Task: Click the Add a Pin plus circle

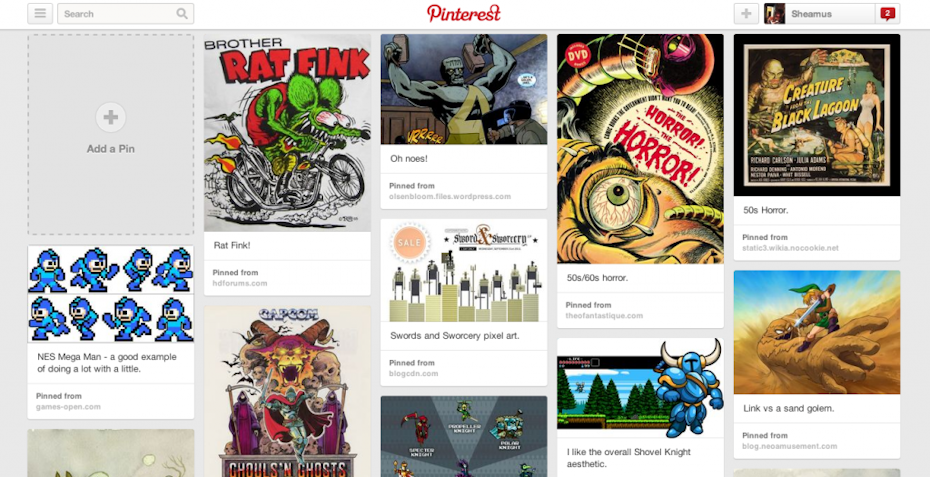Action: 111,117
